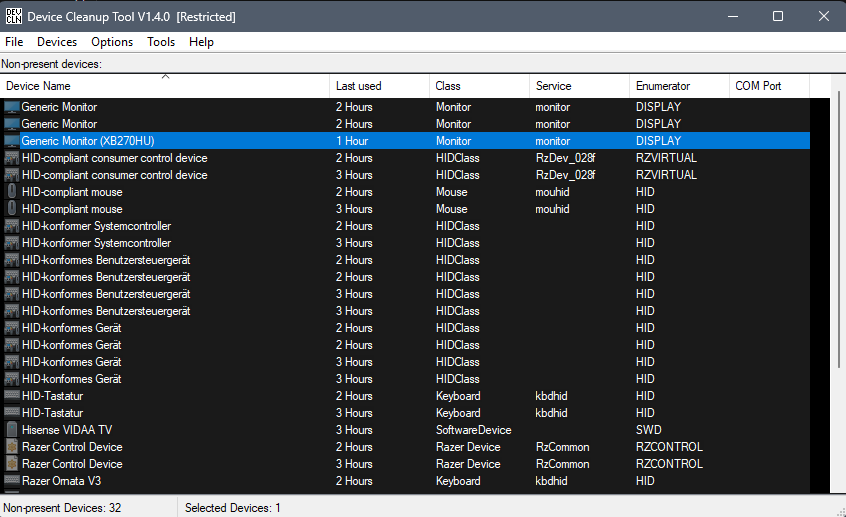Click the 'Non-present Devices: 32' status entry
The image size is (846, 517).
62,508
